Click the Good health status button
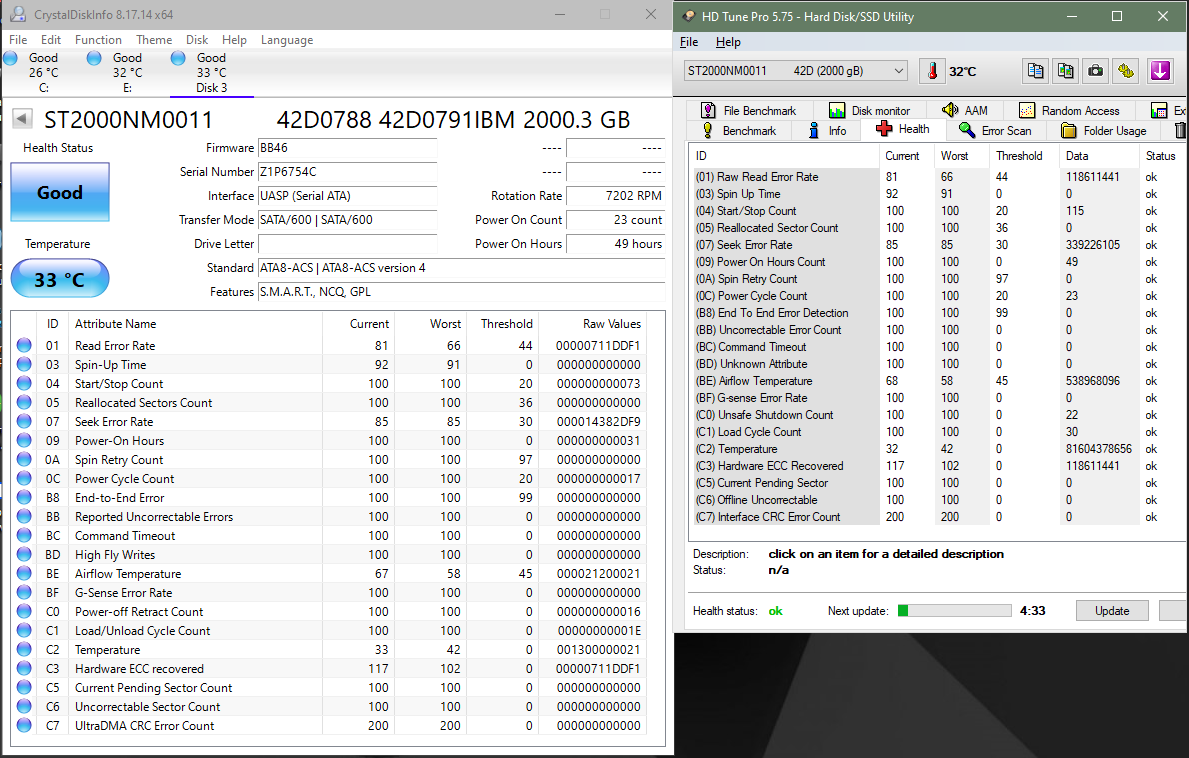1189x758 pixels. click(60, 192)
